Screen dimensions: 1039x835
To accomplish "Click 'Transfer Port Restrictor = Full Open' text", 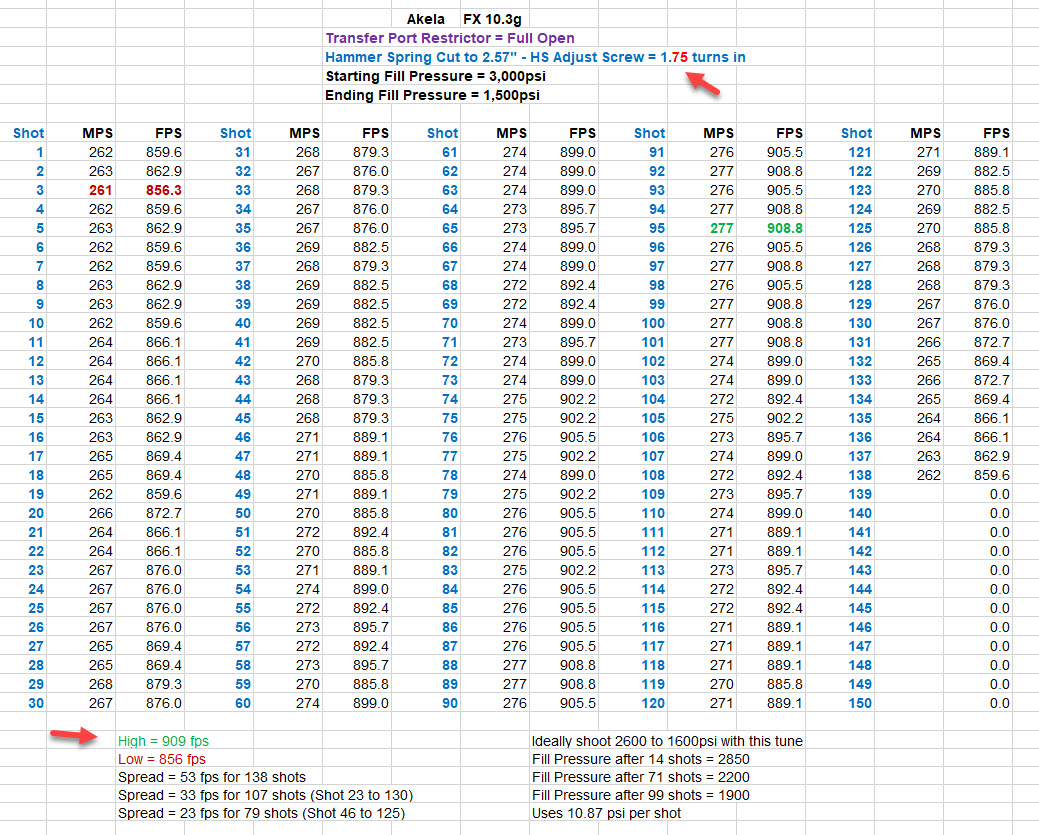I will pos(450,38).
